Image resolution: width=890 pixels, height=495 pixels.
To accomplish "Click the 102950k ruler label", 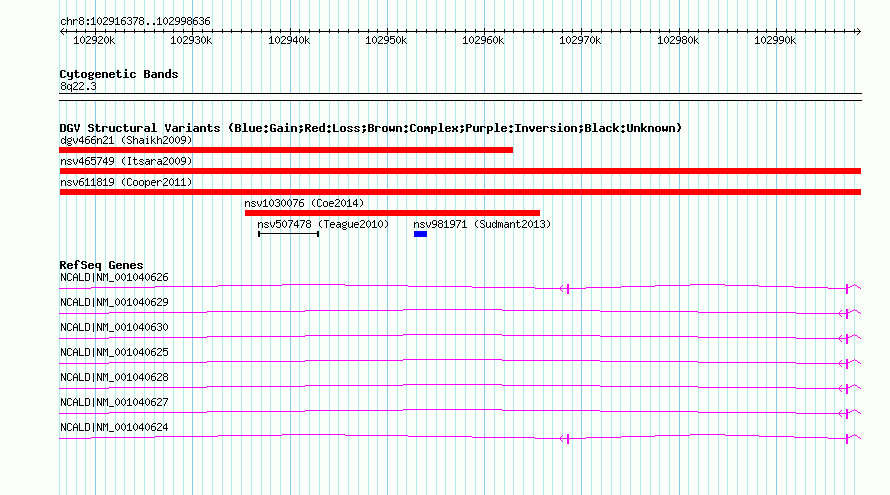I will [386, 40].
